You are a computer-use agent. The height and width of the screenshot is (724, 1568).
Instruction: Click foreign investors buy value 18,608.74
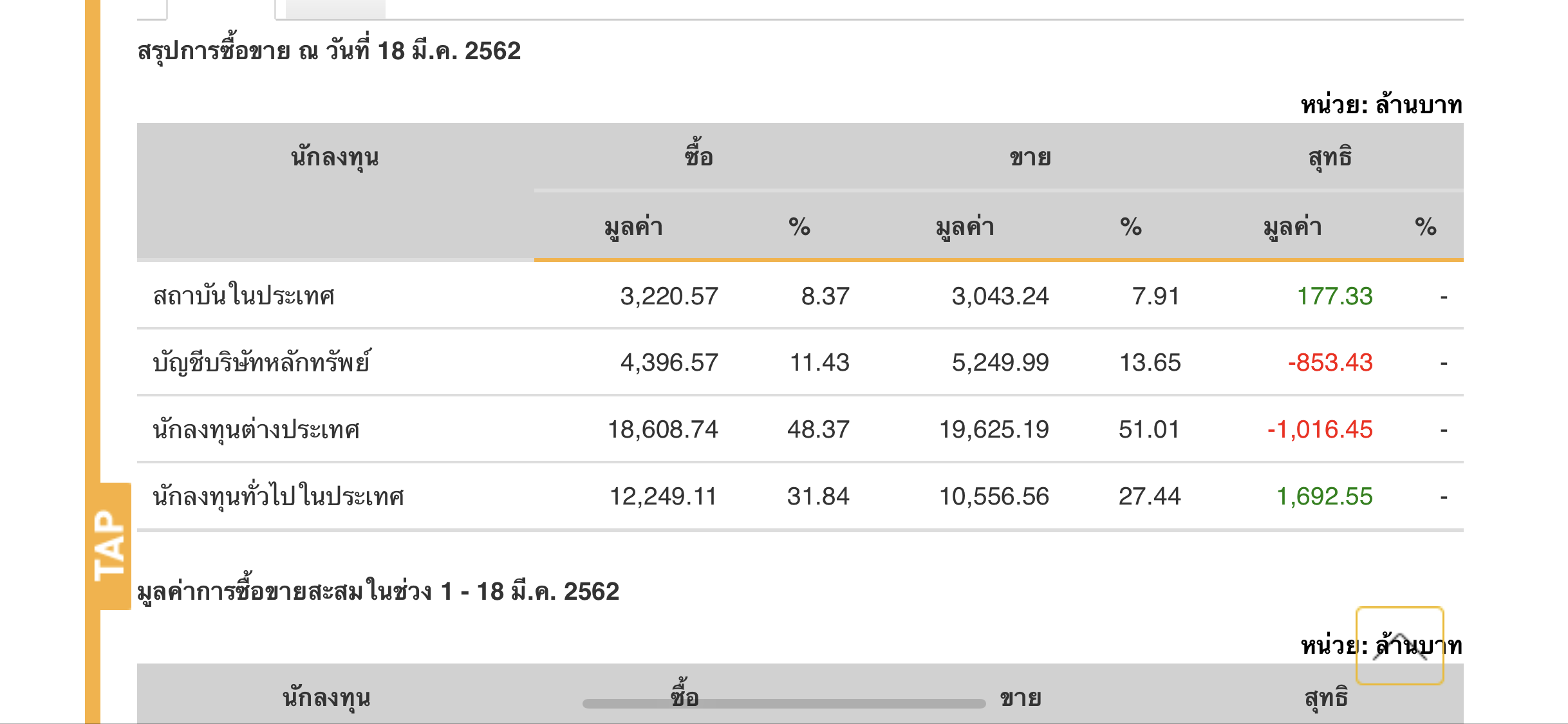coord(662,430)
